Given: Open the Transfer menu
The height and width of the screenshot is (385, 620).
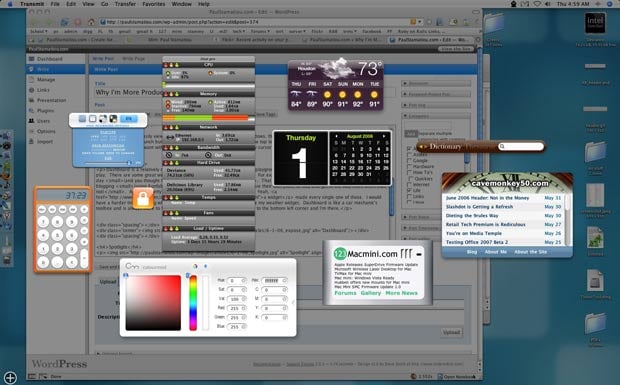Looking at the screenshot, I should click(125, 4).
